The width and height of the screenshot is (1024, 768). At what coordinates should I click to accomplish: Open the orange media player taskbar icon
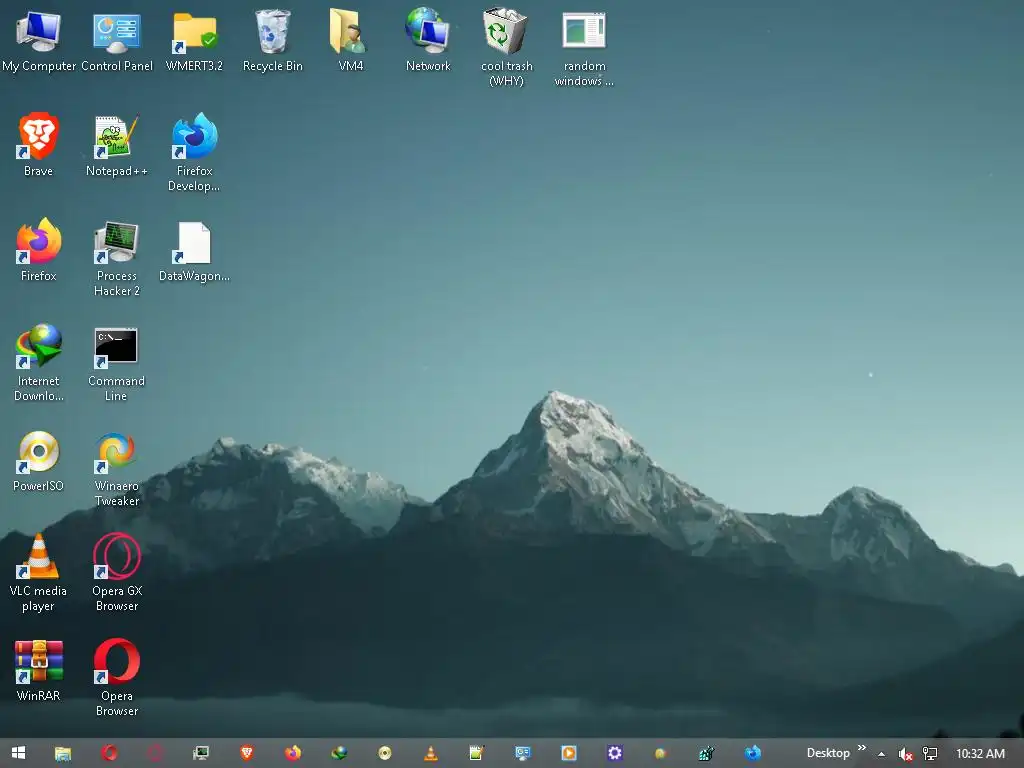(x=569, y=753)
